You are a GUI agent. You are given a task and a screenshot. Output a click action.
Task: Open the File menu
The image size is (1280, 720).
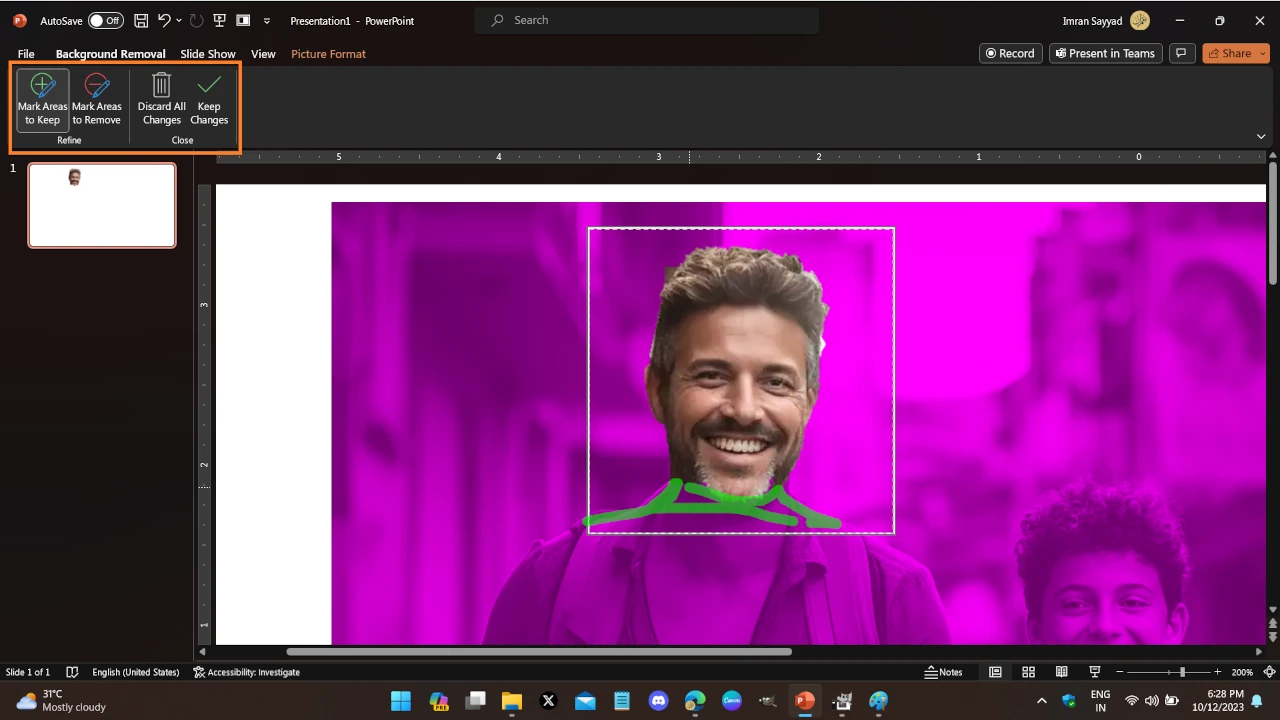pos(26,54)
